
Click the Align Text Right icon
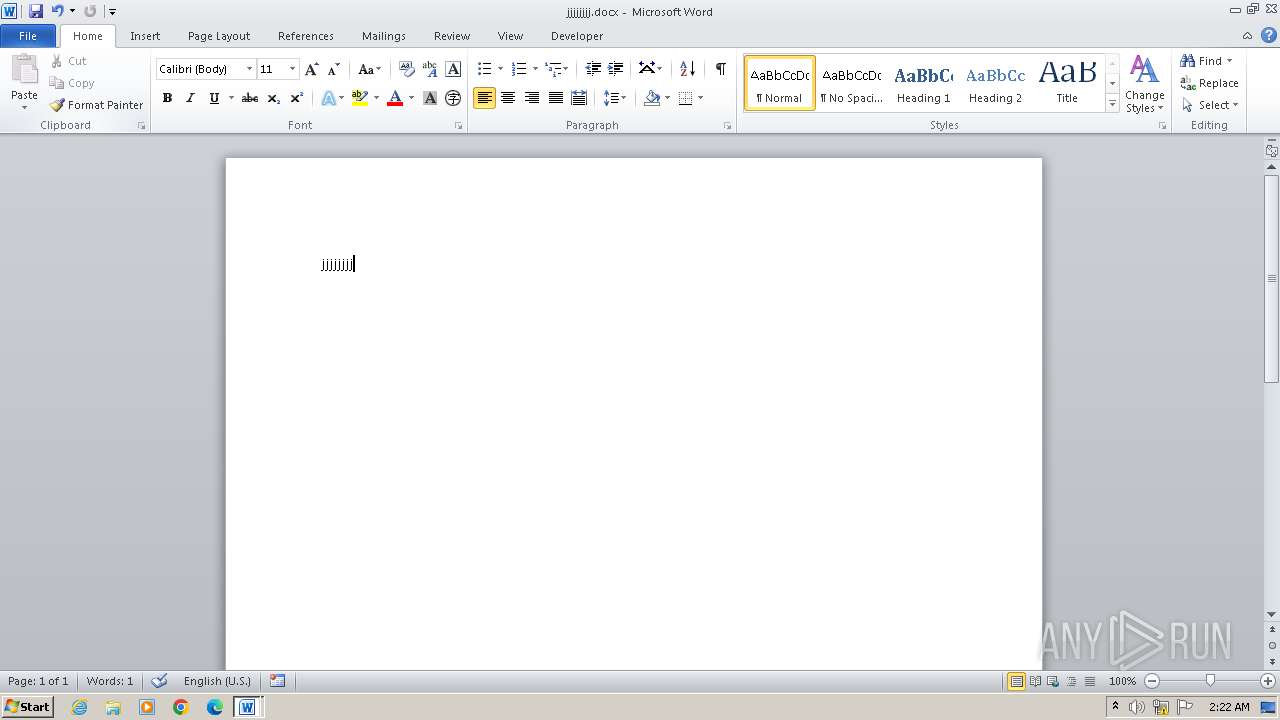pos(532,98)
